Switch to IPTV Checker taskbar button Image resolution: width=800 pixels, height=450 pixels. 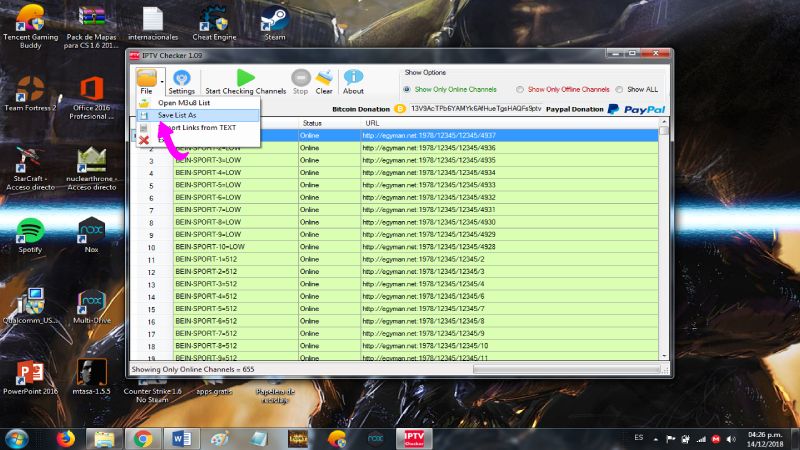pyautogui.click(x=414, y=439)
